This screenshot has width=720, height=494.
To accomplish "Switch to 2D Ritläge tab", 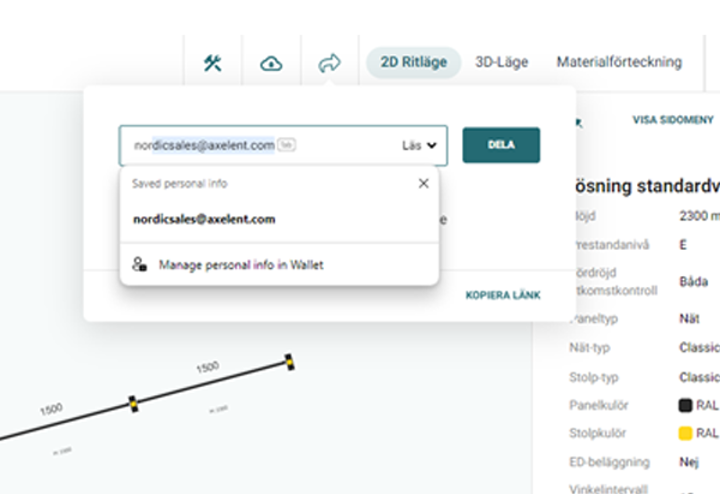I will (413, 62).
